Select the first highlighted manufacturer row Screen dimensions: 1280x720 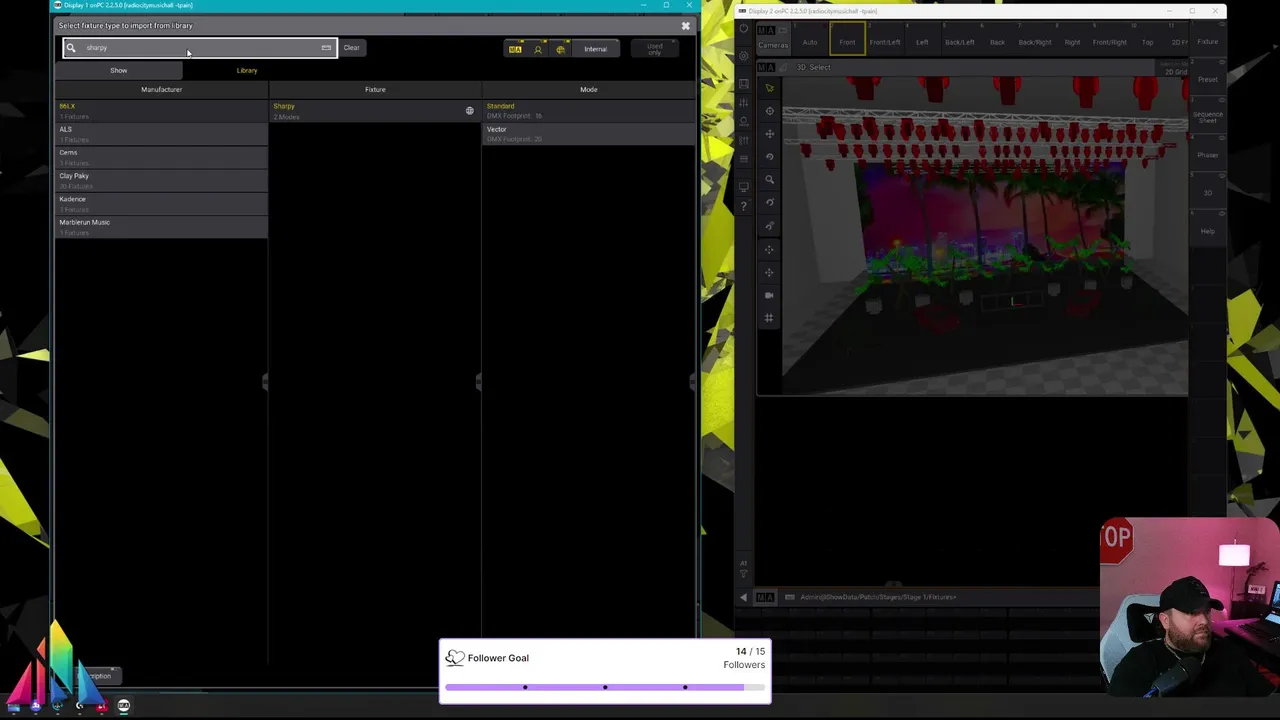tap(161, 111)
